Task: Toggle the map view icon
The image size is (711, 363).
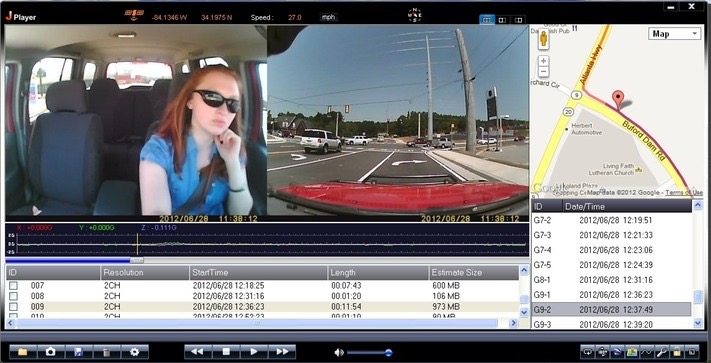Action: point(632,352)
